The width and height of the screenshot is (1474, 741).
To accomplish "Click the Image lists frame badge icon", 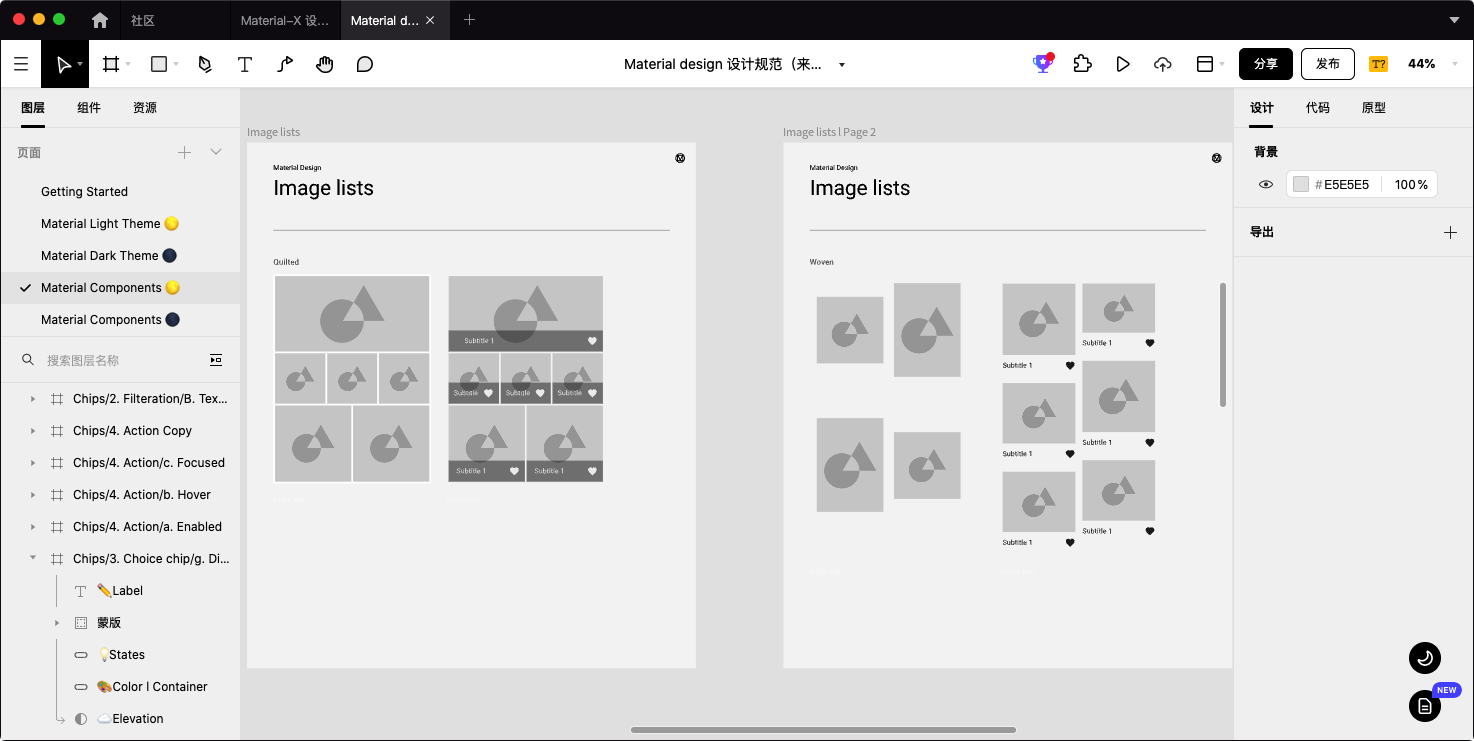I will (680, 158).
